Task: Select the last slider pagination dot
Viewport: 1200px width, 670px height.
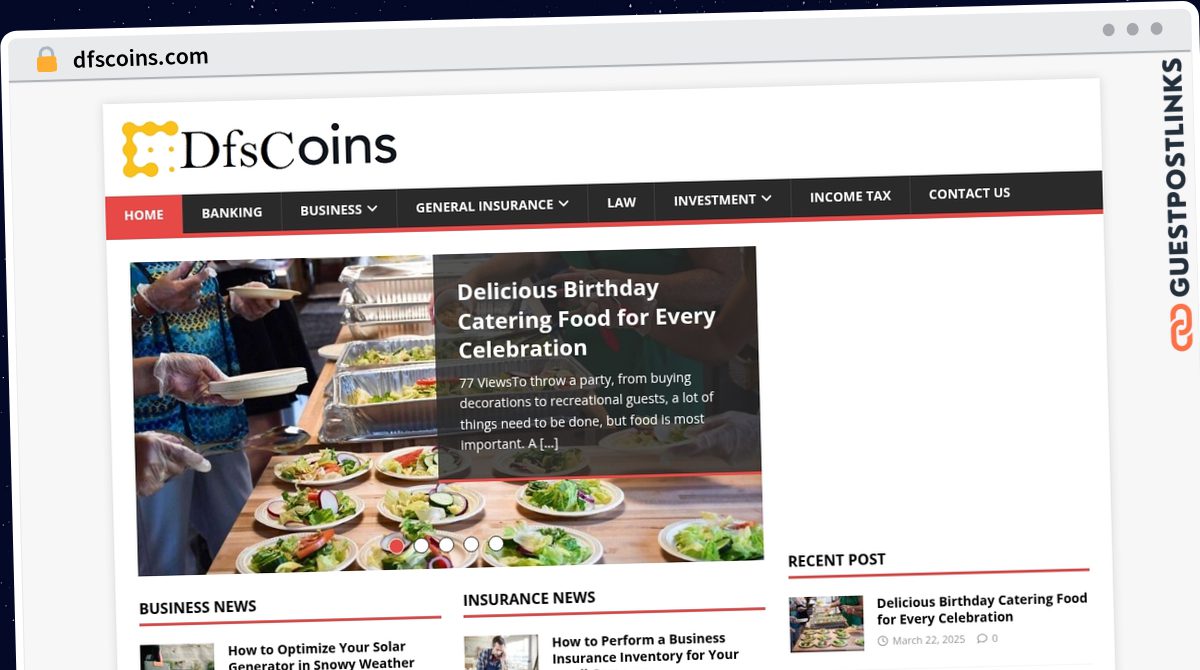Action: click(496, 544)
